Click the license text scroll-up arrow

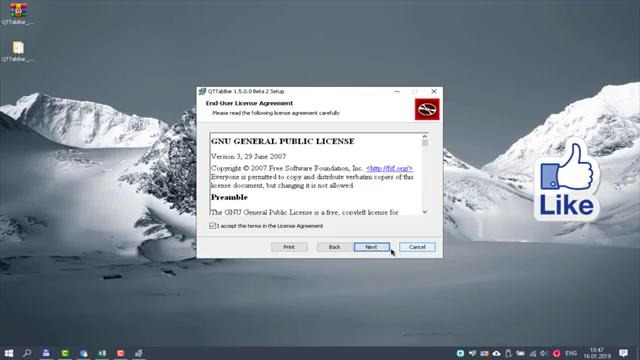tap(425, 136)
